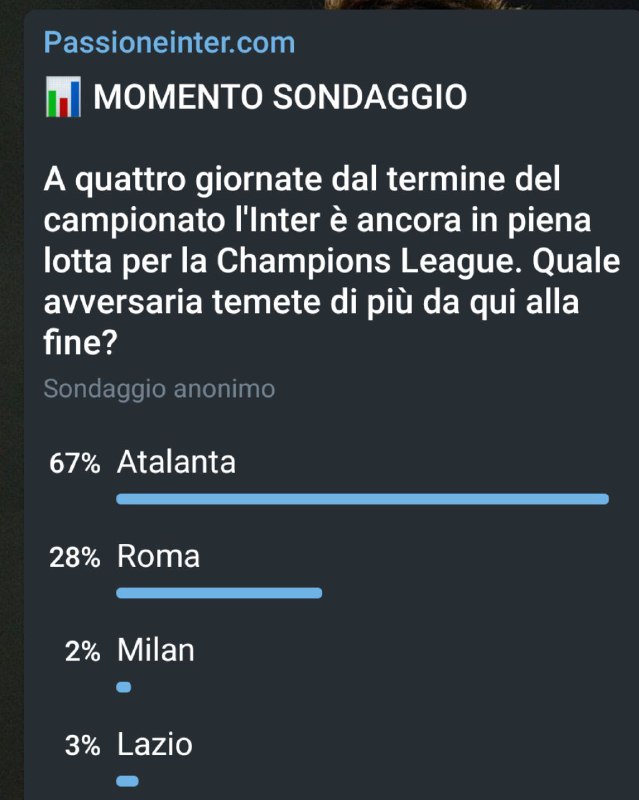Click the 3% result for Lazio
The width and height of the screenshot is (639, 800).
click(x=81, y=746)
